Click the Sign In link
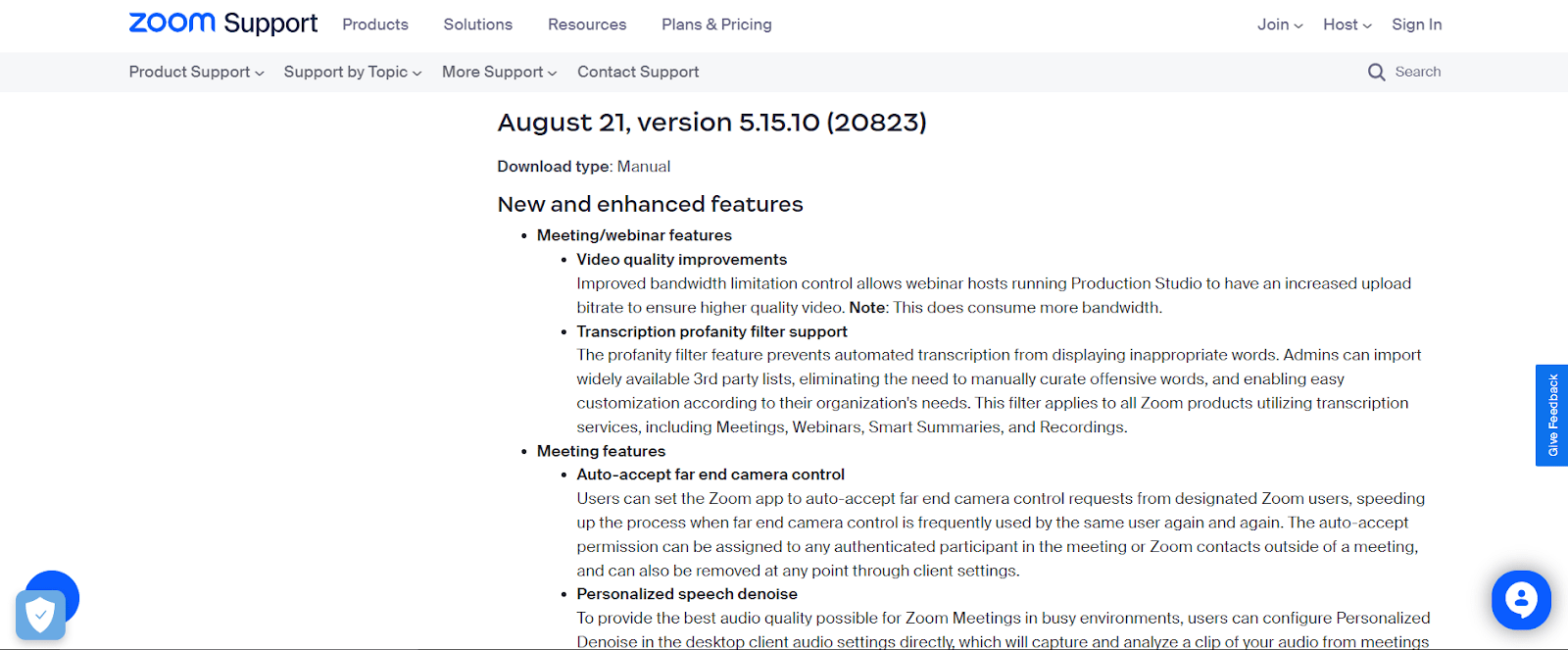 pyautogui.click(x=1416, y=25)
